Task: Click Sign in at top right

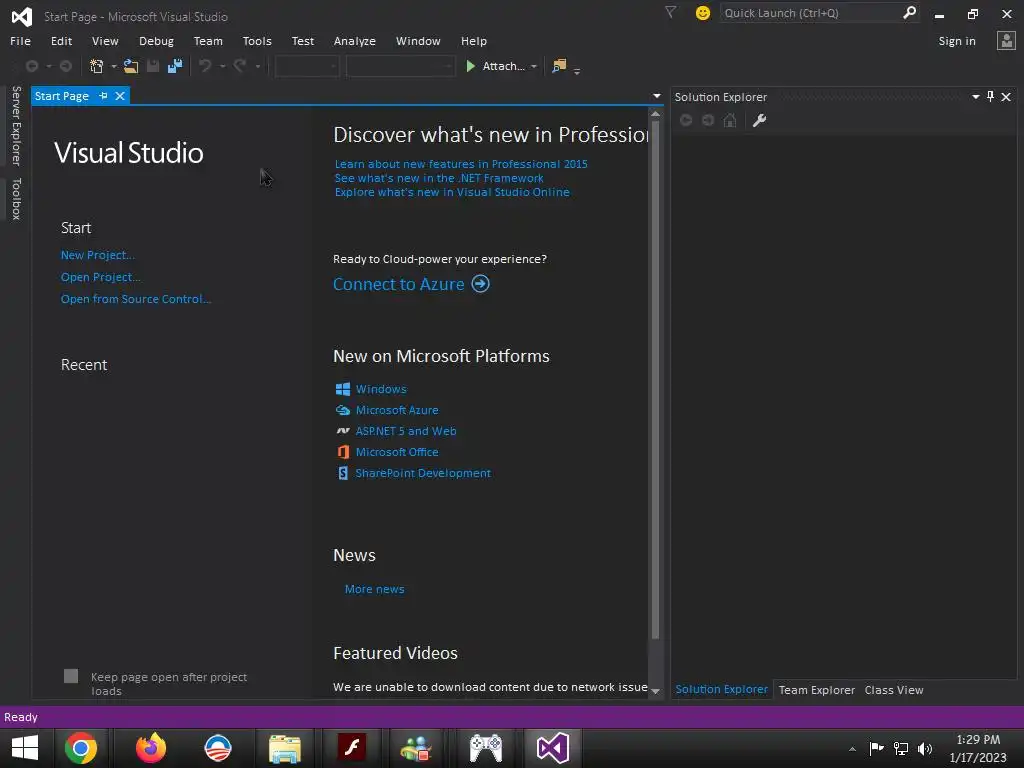Action: coord(957,41)
